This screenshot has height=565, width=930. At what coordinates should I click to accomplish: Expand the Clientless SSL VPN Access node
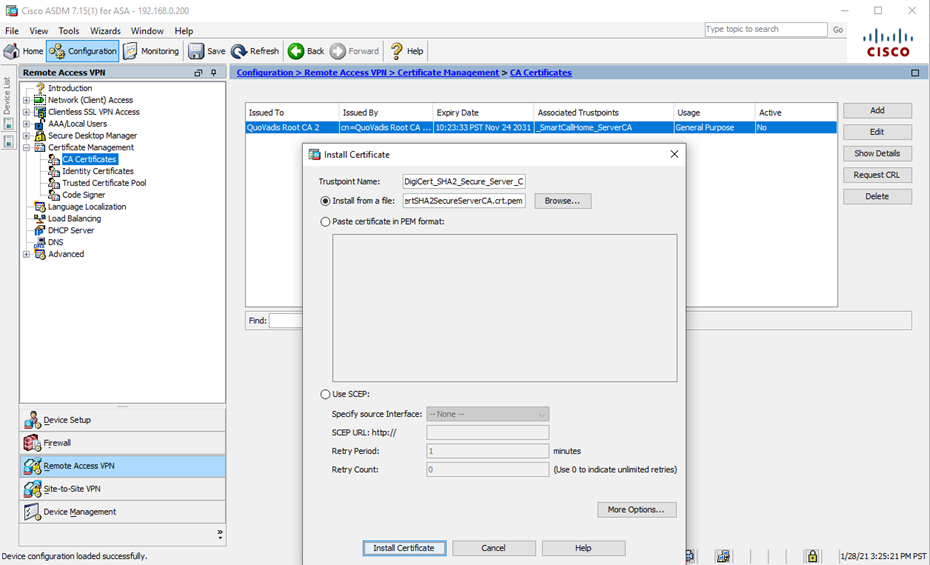[26, 112]
